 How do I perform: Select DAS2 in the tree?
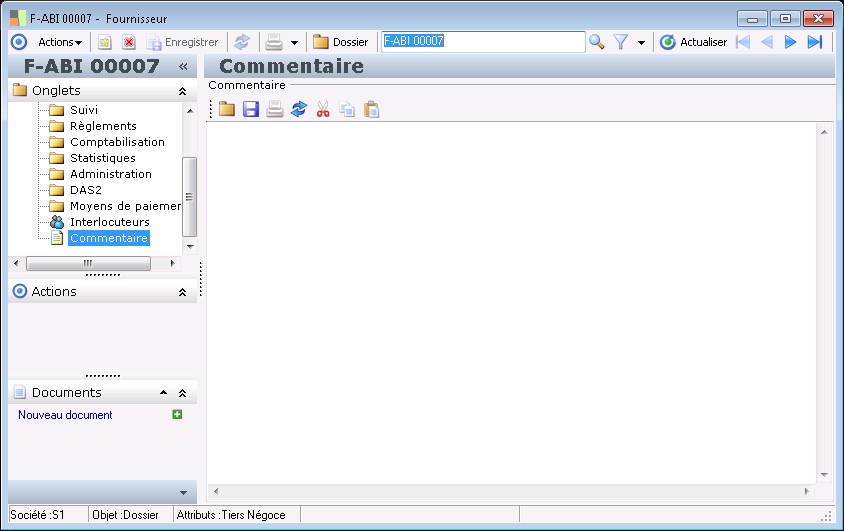pyautogui.click(x=86, y=190)
